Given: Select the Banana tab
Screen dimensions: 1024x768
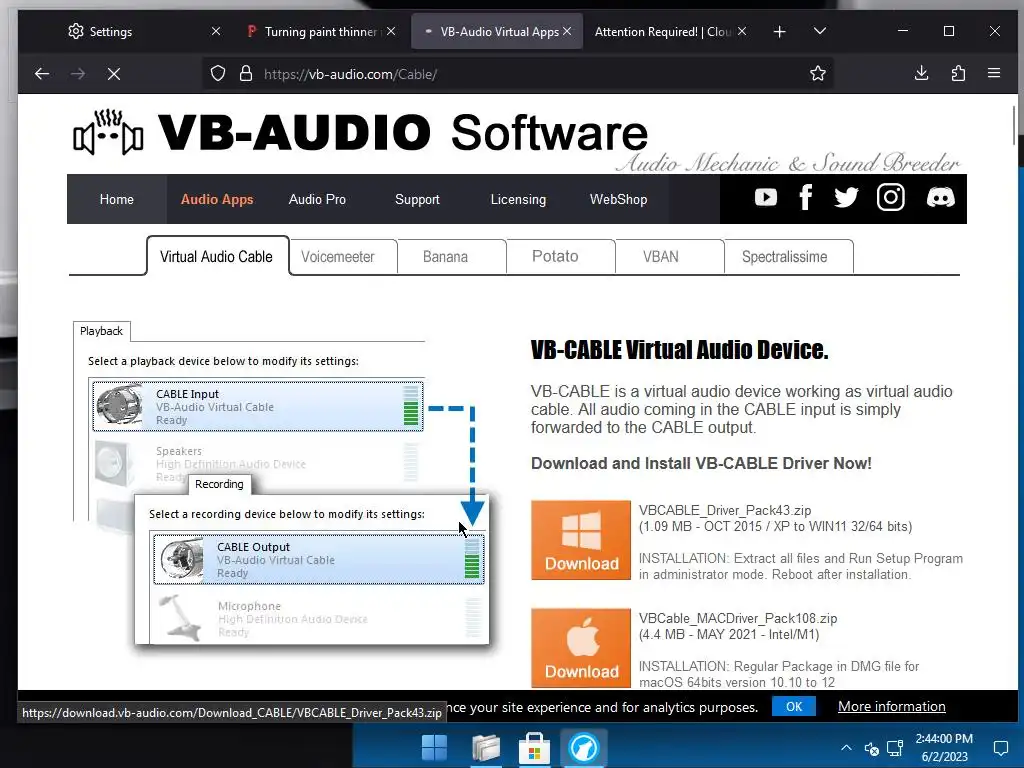Looking at the screenshot, I should click(445, 257).
